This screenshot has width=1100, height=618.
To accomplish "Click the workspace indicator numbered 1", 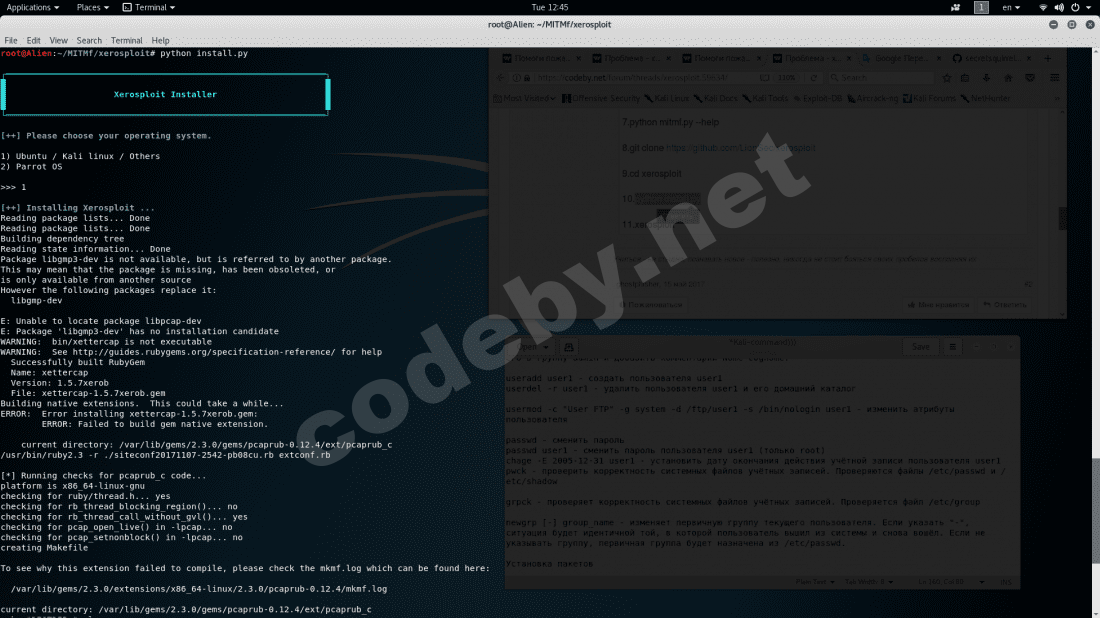I will (981, 7).
